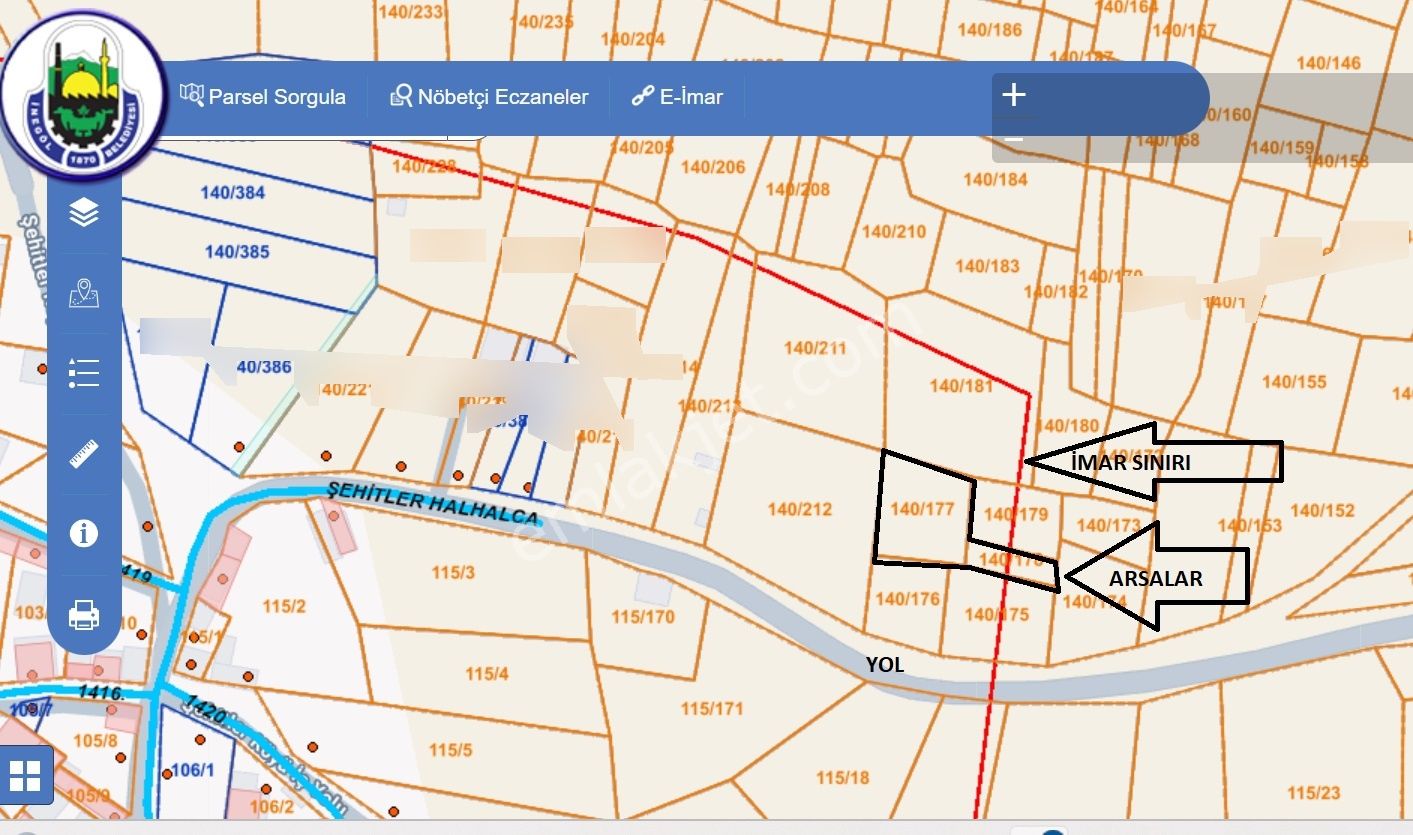
Task: Zoom in with the plus button
Action: pyautogui.click(x=1014, y=95)
